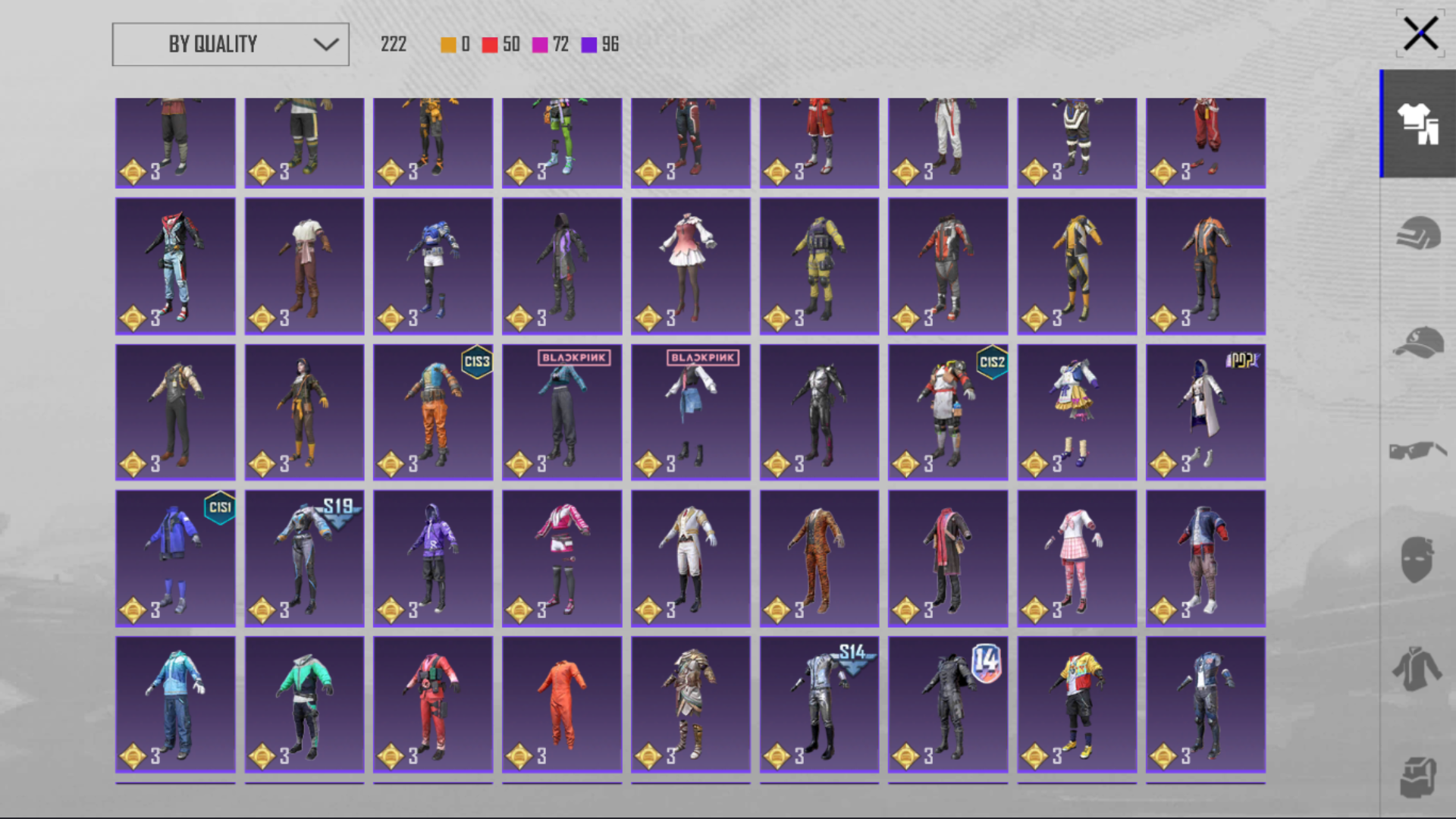Select the pink striped crop jacket outfit

(562, 558)
